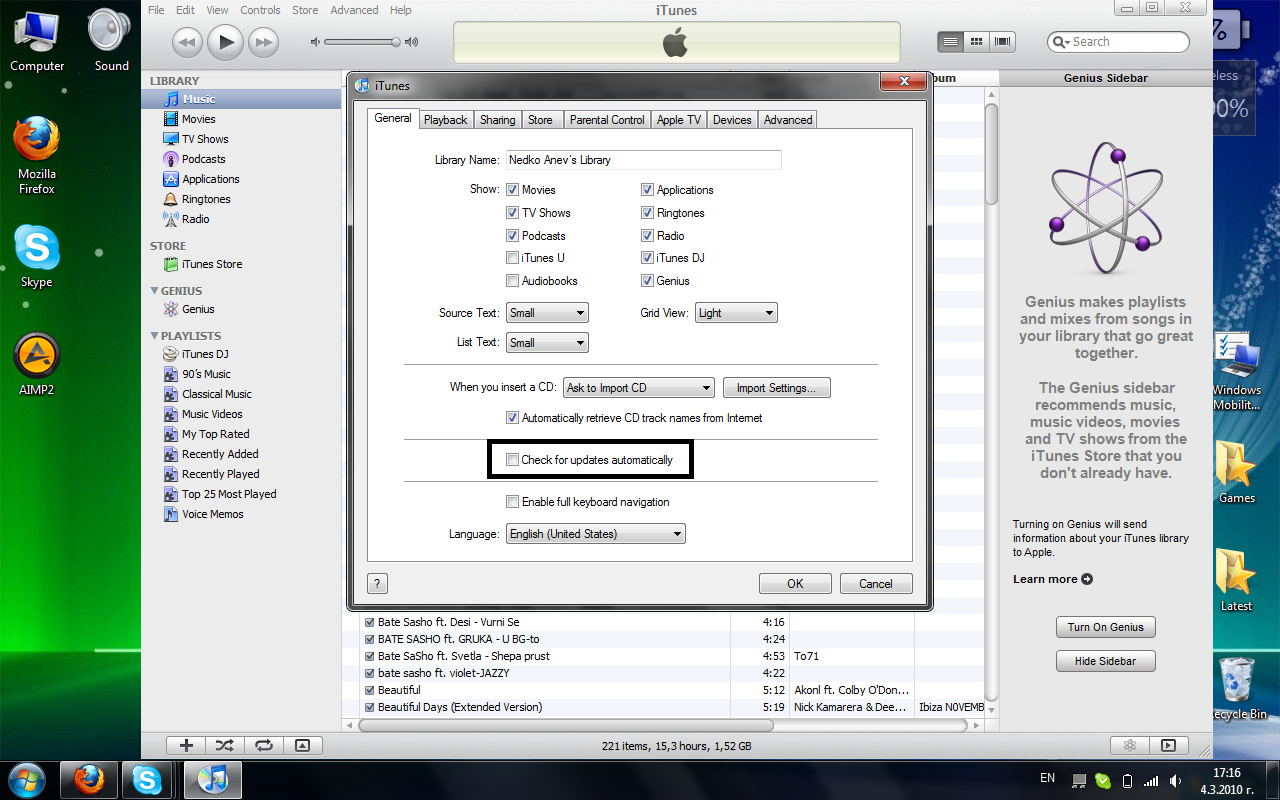Toggle repeat icon at bottom bar
This screenshot has width=1280, height=800.
click(264, 745)
